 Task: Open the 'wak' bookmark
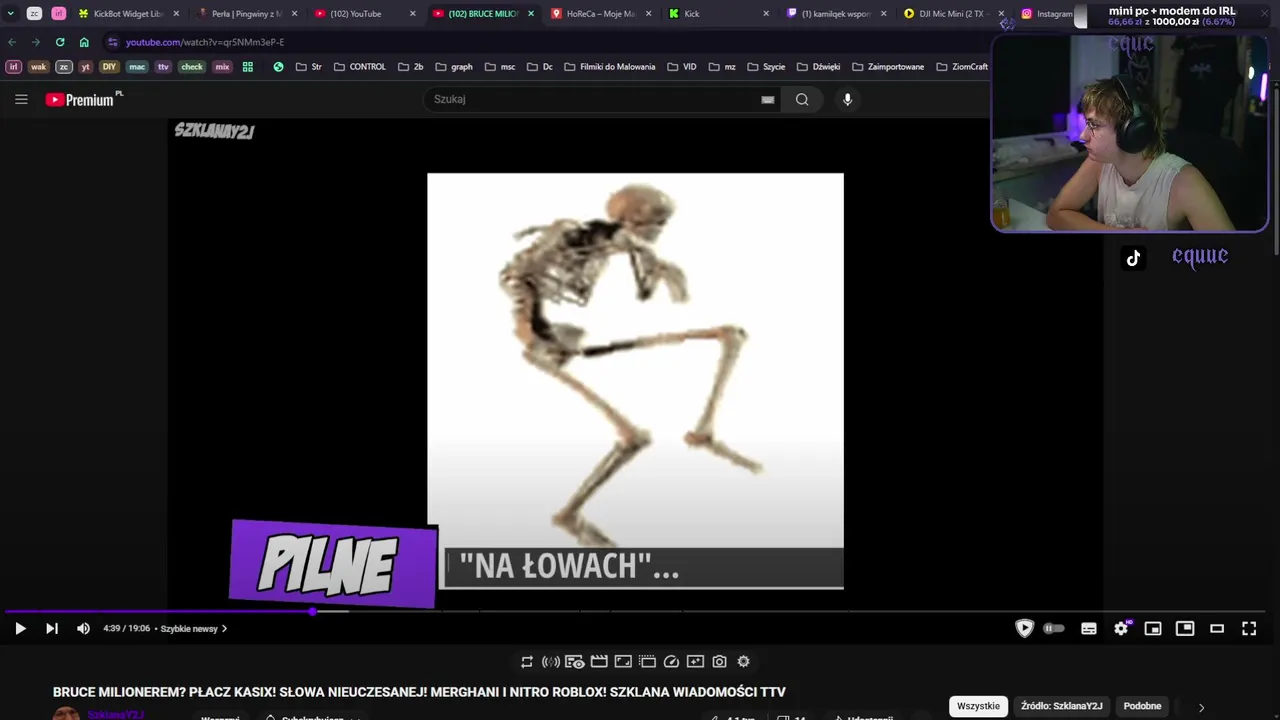tap(38, 67)
